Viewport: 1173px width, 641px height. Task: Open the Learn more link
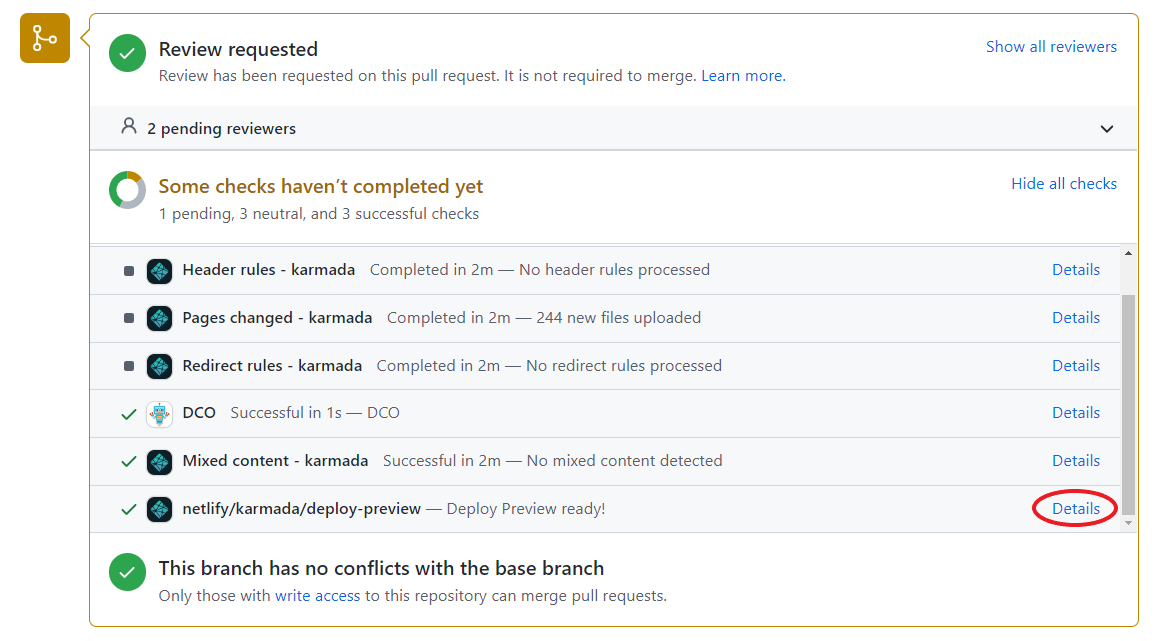pos(742,75)
